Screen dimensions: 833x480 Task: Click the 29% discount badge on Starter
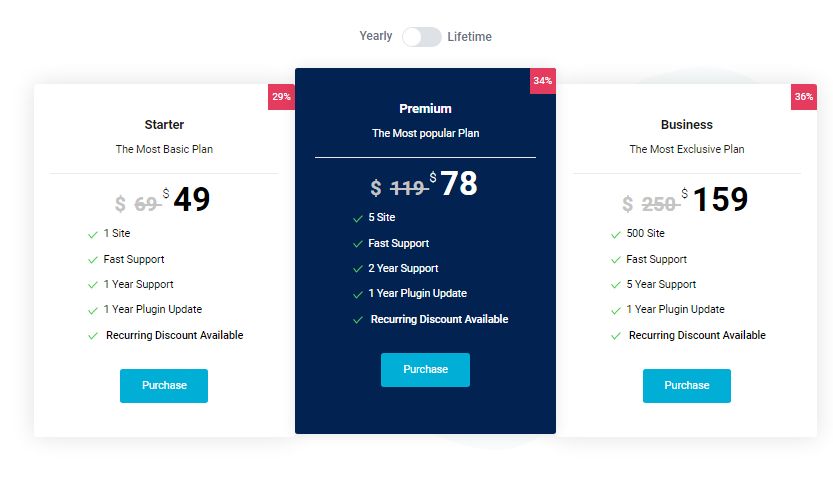281,97
